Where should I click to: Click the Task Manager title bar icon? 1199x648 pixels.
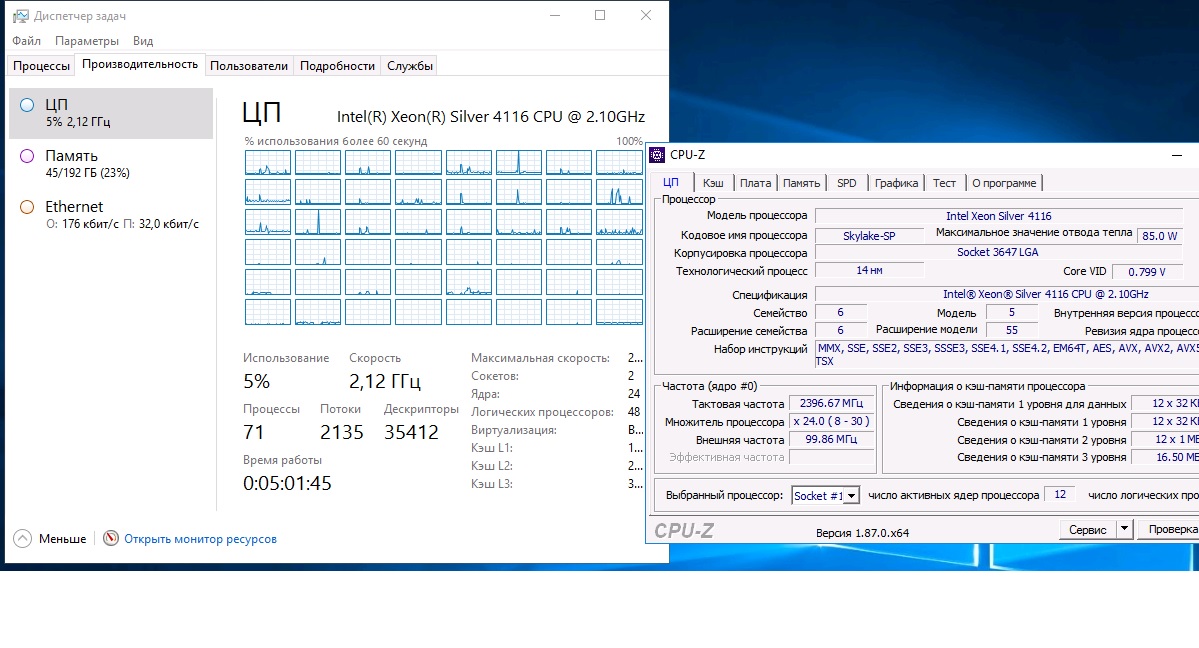coord(21,16)
